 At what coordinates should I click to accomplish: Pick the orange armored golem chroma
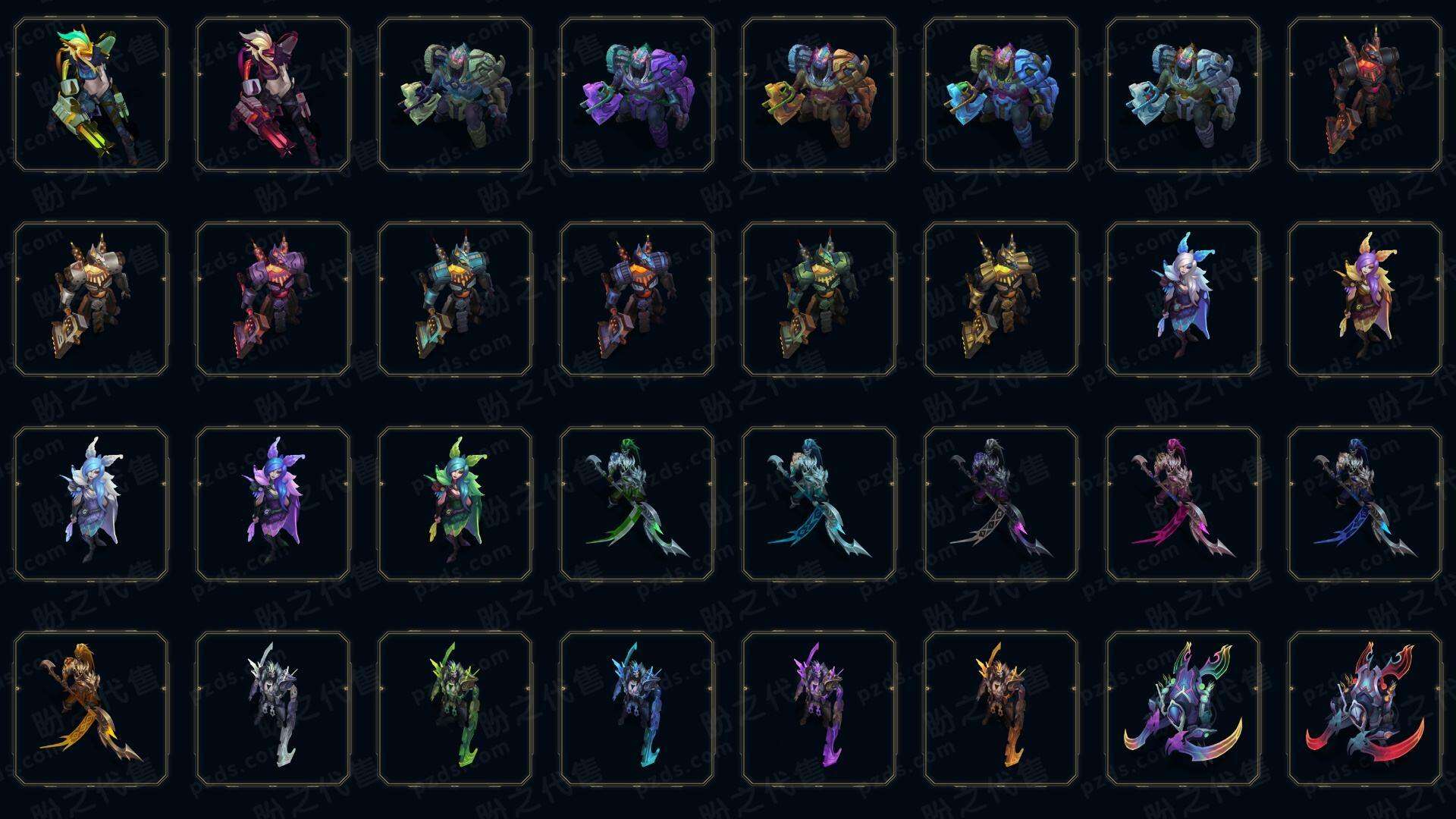(x=819, y=94)
